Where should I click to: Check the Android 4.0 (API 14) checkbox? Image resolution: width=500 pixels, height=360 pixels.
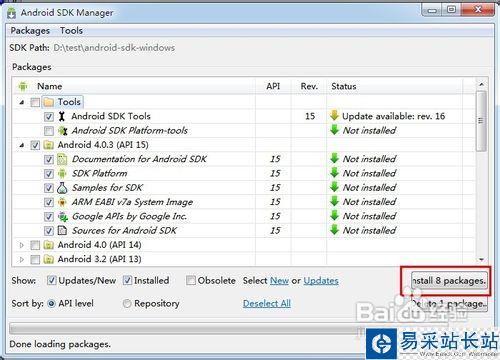click(35, 246)
